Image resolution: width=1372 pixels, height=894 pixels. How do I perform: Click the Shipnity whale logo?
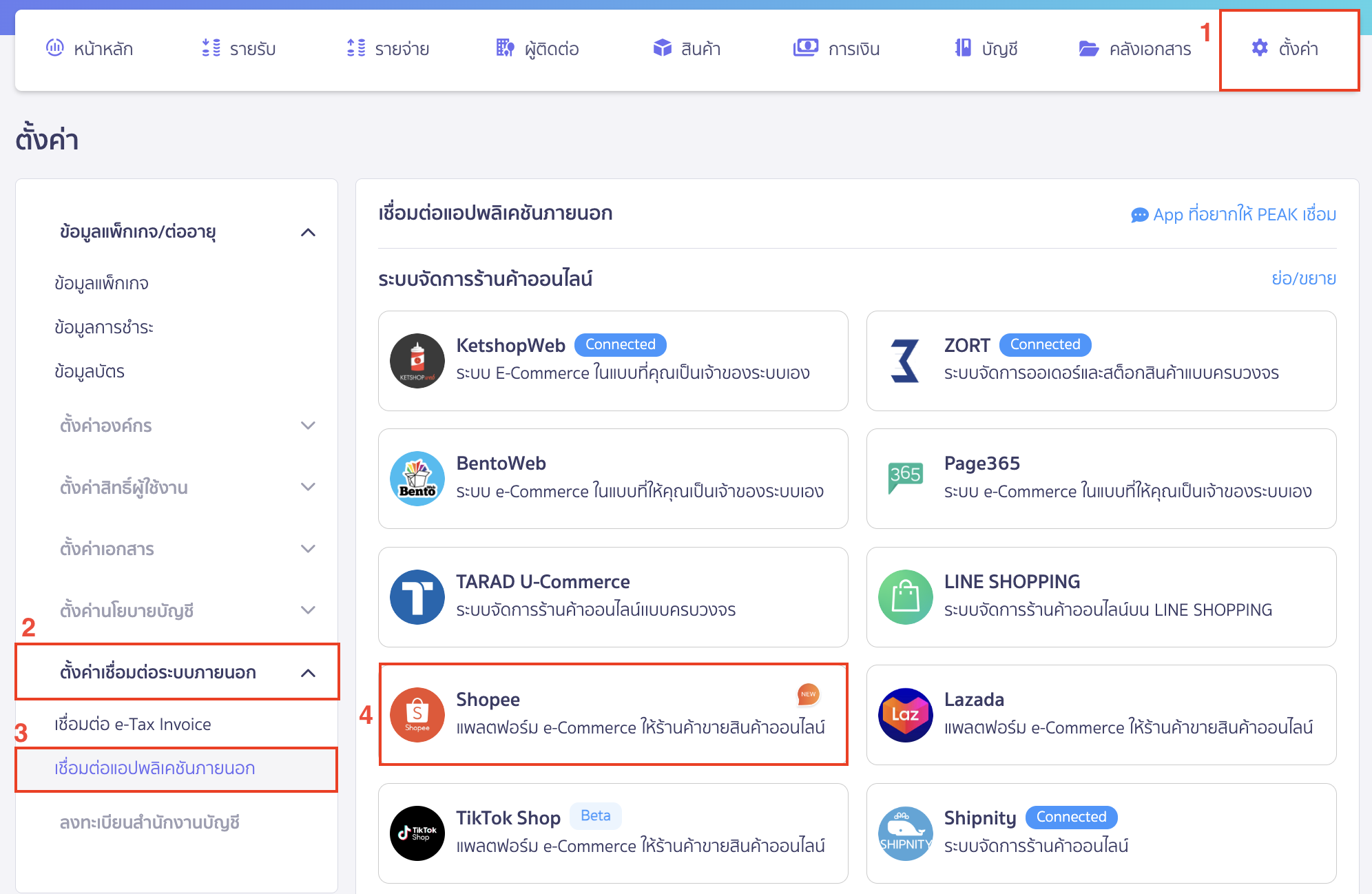[905, 833]
